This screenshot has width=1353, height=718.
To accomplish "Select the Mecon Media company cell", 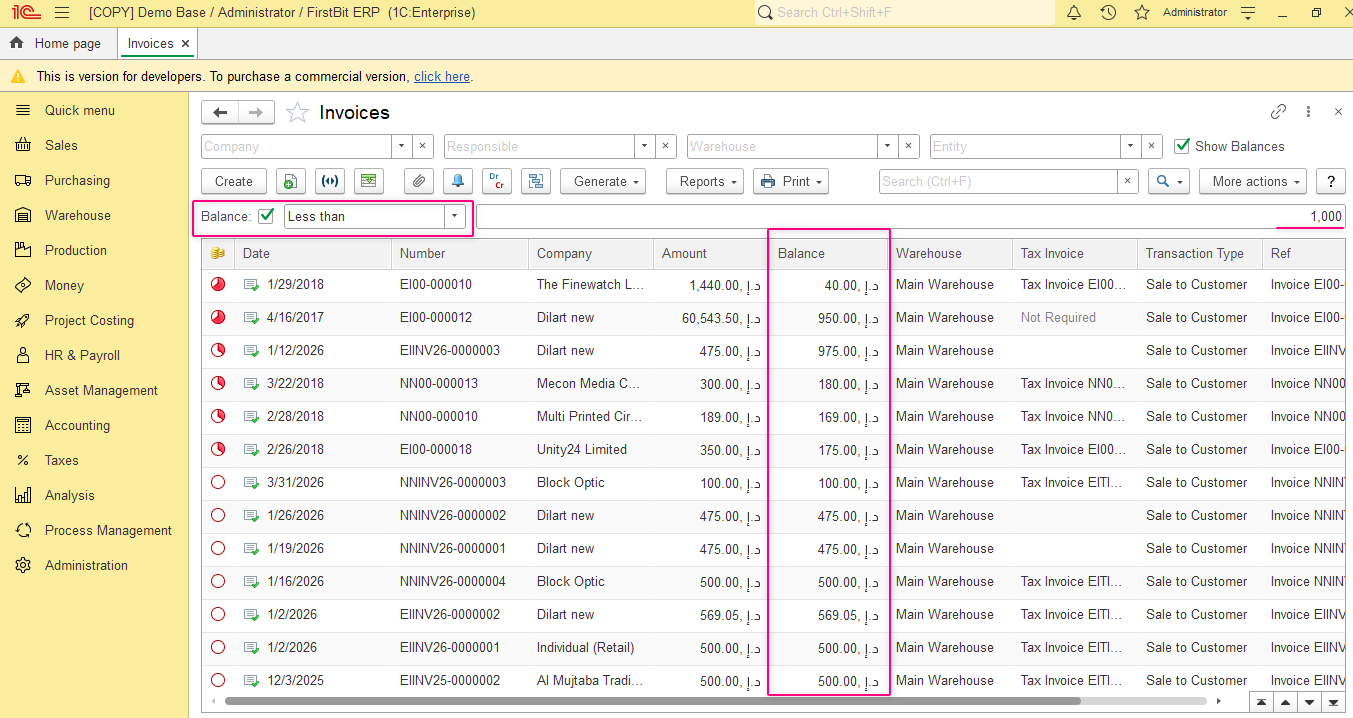I will coord(590,383).
